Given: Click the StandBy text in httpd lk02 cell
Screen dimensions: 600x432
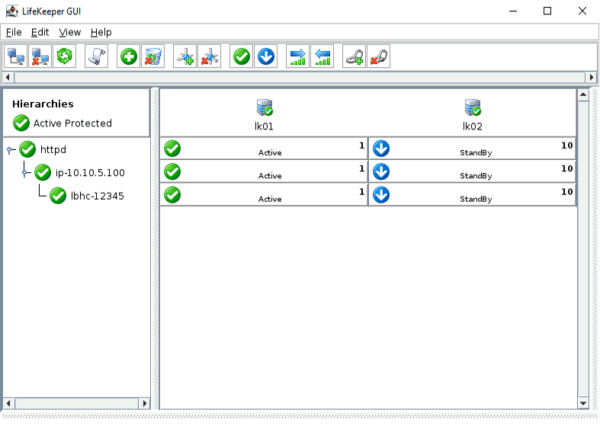Looking at the screenshot, I should pyautogui.click(x=476, y=153).
